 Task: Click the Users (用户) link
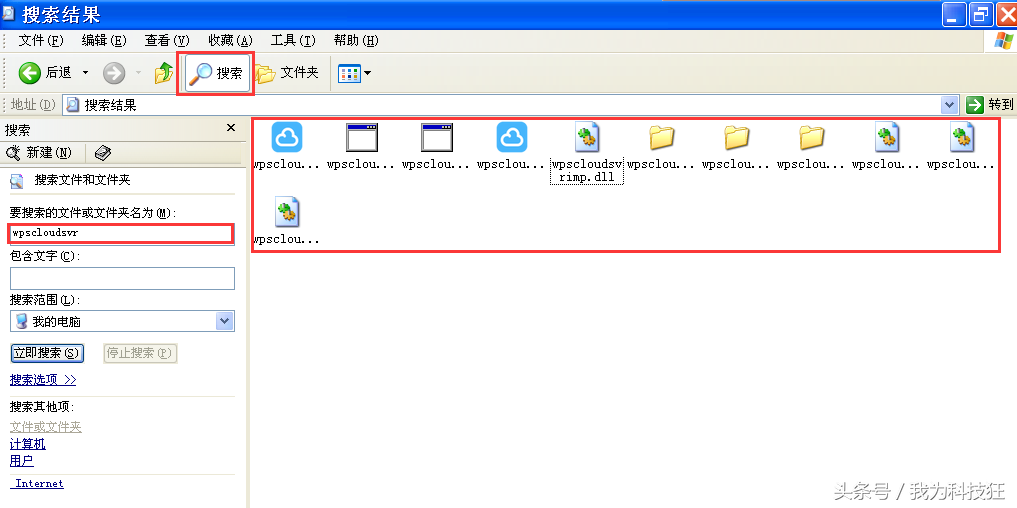[x=22, y=461]
